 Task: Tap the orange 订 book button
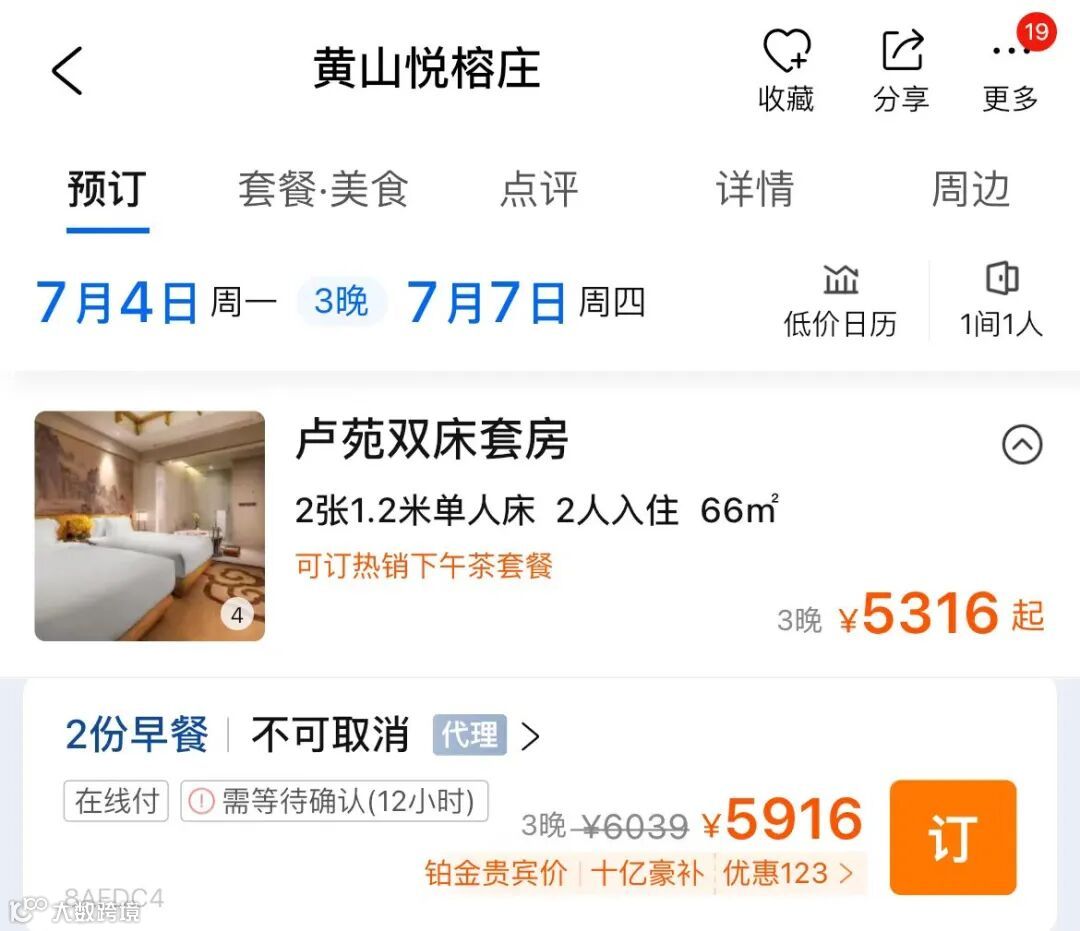coord(953,837)
